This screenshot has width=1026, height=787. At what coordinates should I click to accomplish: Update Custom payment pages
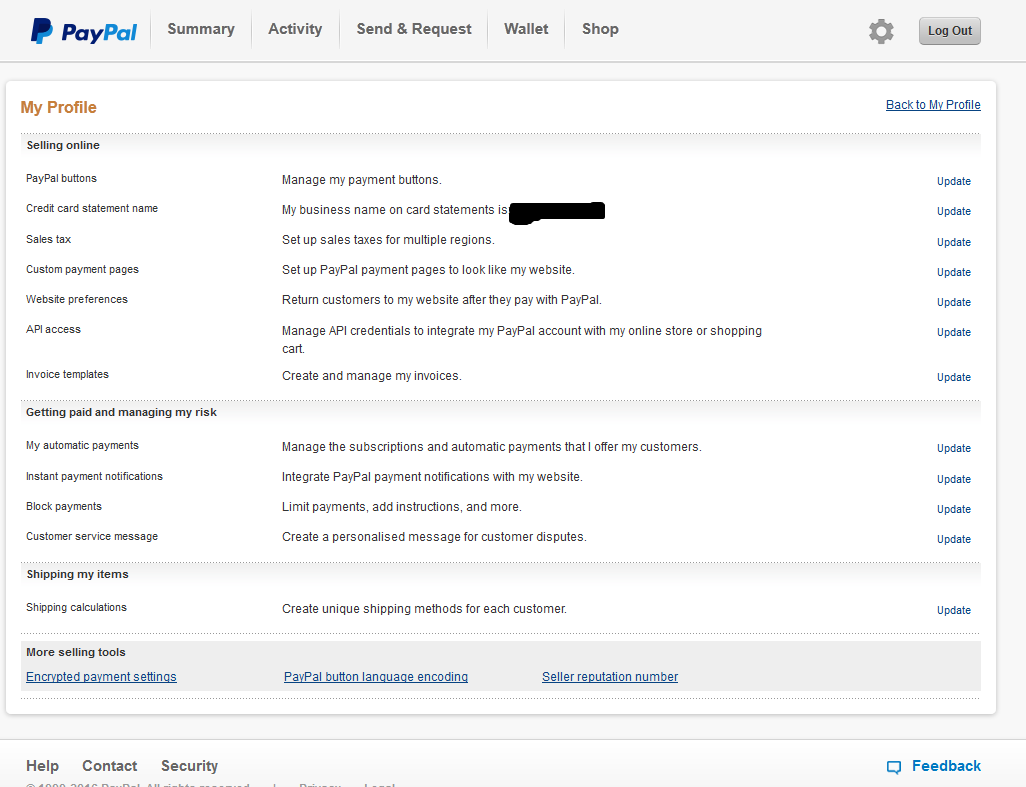953,272
